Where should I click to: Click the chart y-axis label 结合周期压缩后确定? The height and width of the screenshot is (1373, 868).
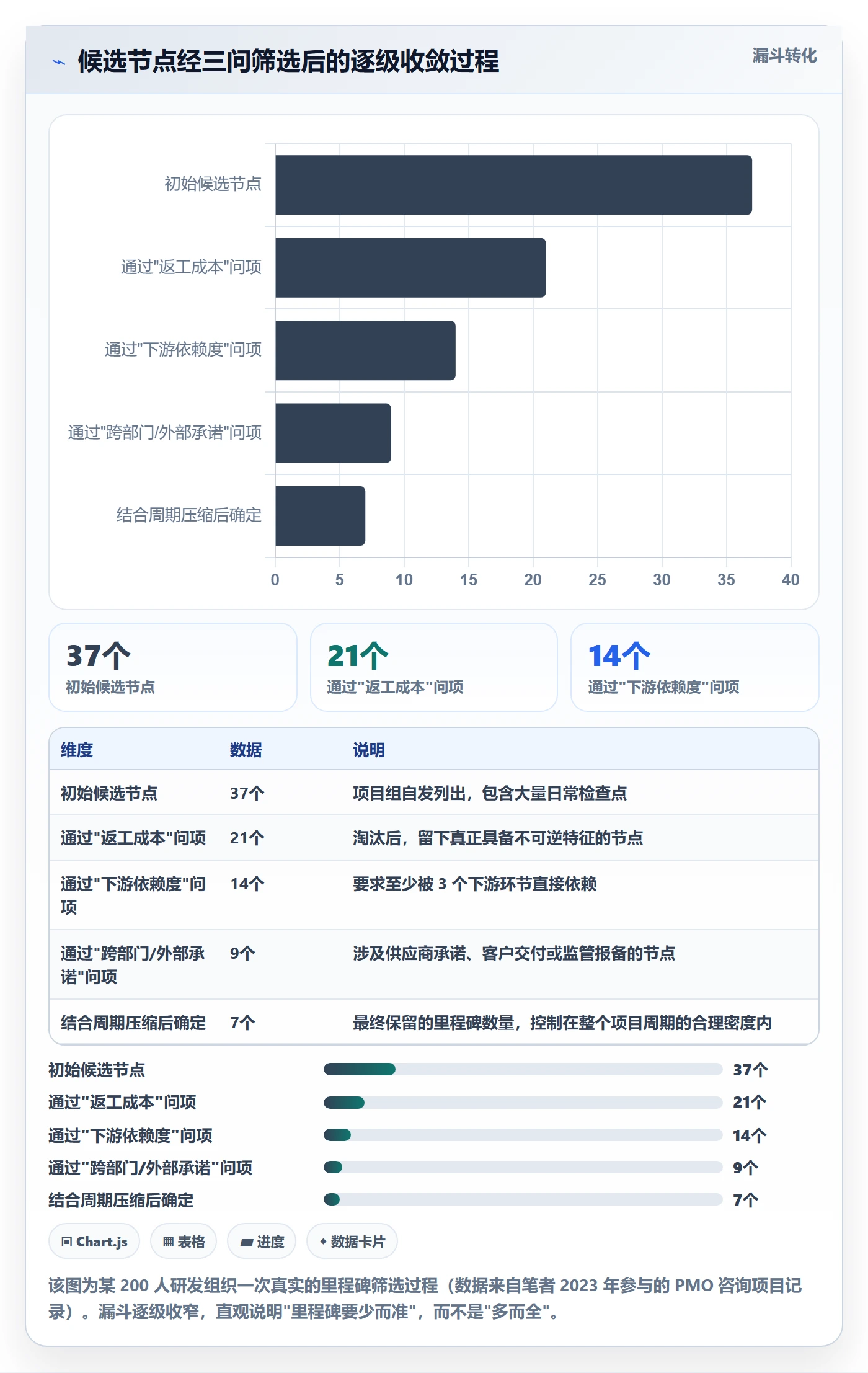(189, 515)
